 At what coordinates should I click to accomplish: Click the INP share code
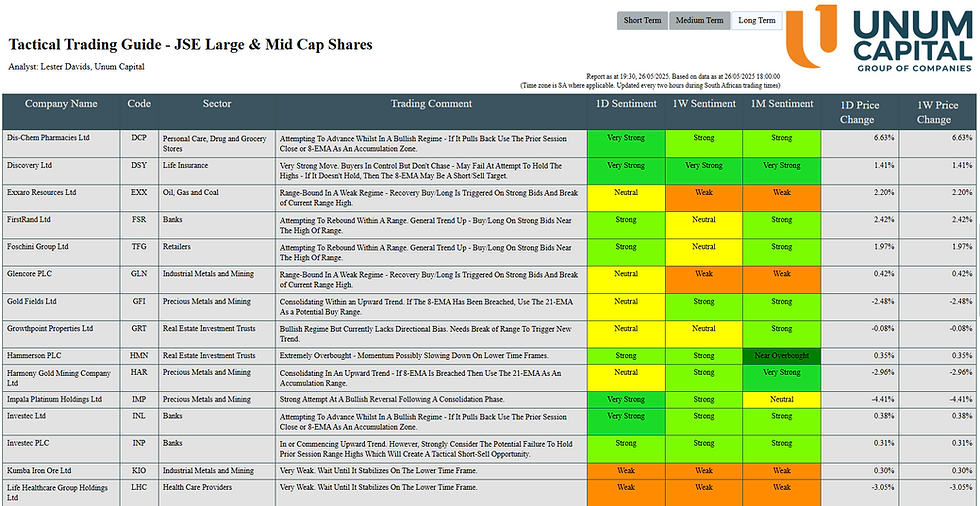pos(139,443)
